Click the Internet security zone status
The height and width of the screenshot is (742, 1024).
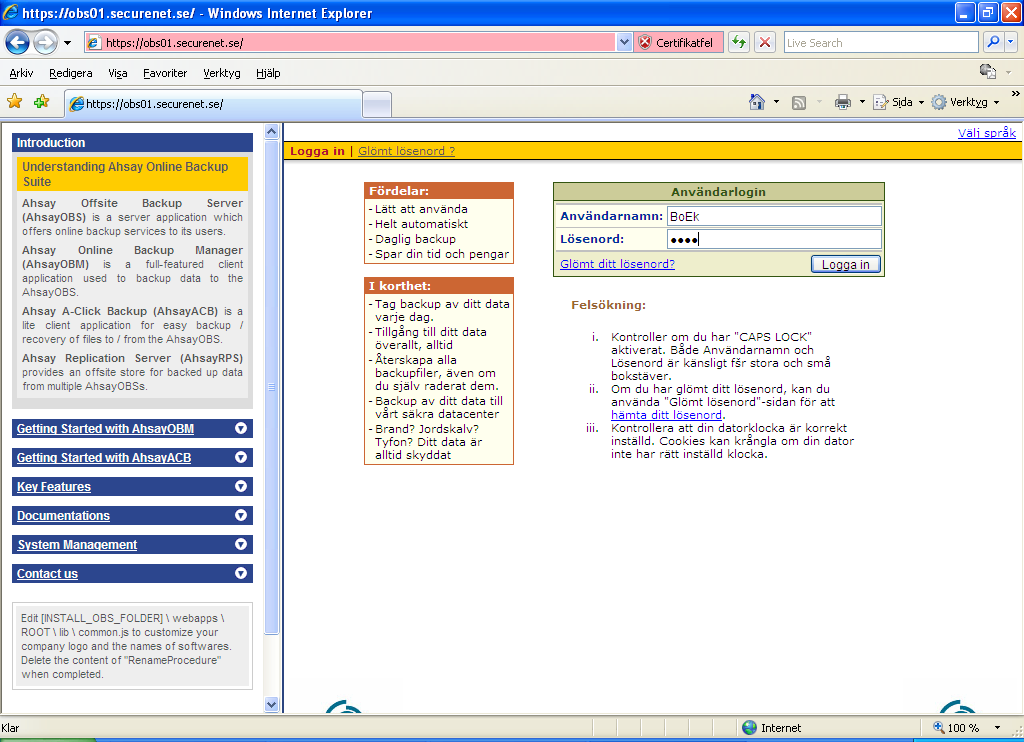point(771,728)
